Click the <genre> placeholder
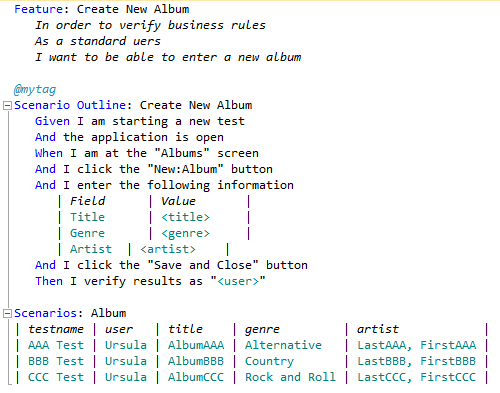 pyautogui.click(x=185, y=233)
